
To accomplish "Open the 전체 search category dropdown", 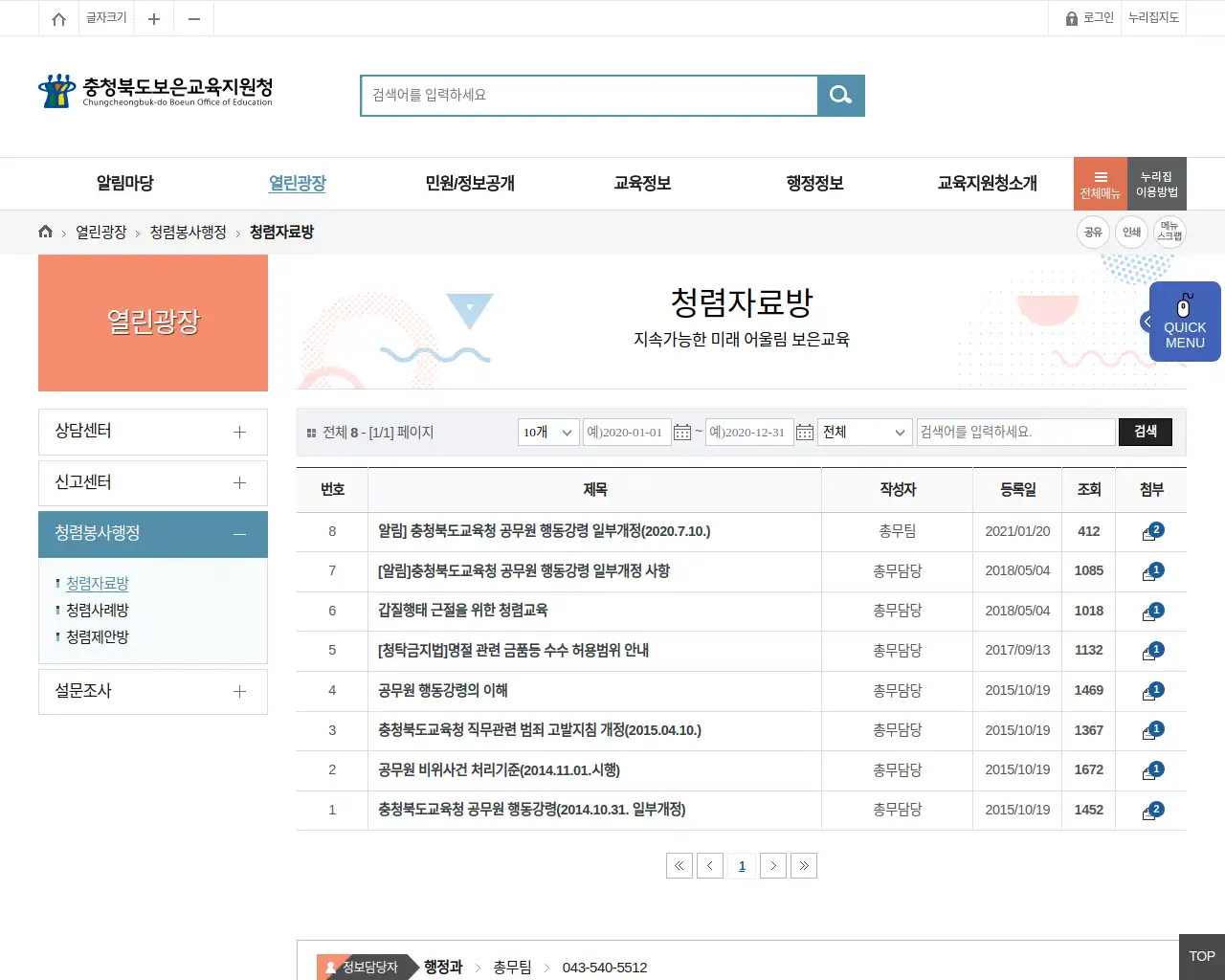I will [865, 433].
